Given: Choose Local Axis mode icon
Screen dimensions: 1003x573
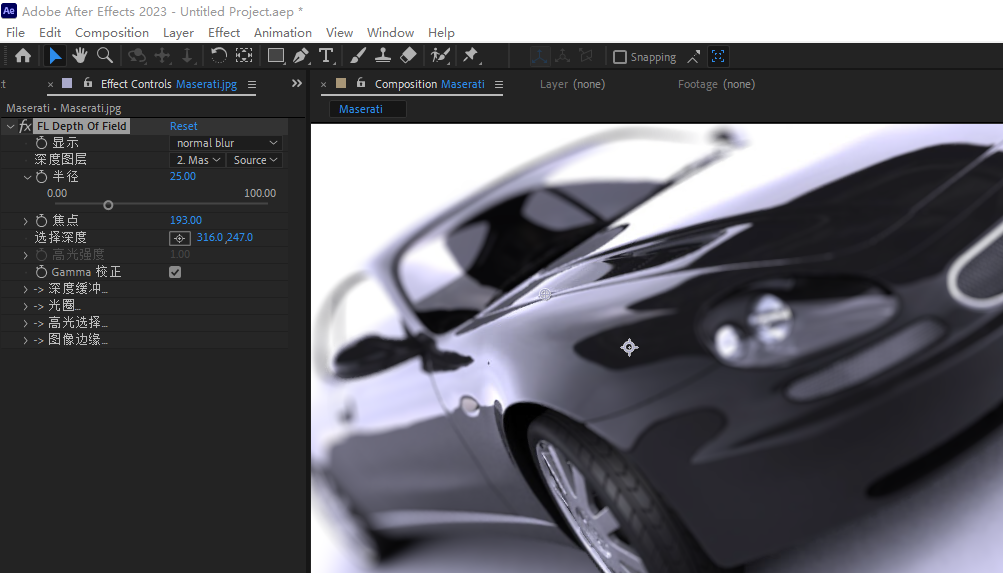Looking at the screenshot, I should [x=539, y=56].
